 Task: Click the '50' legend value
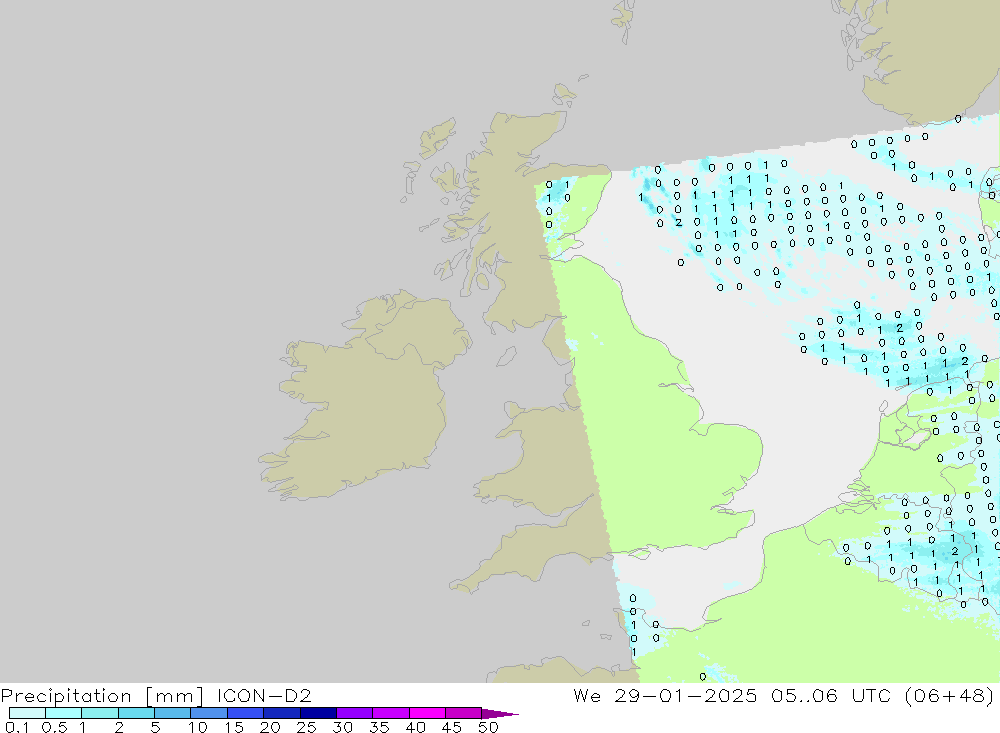(x=488, y=727)
